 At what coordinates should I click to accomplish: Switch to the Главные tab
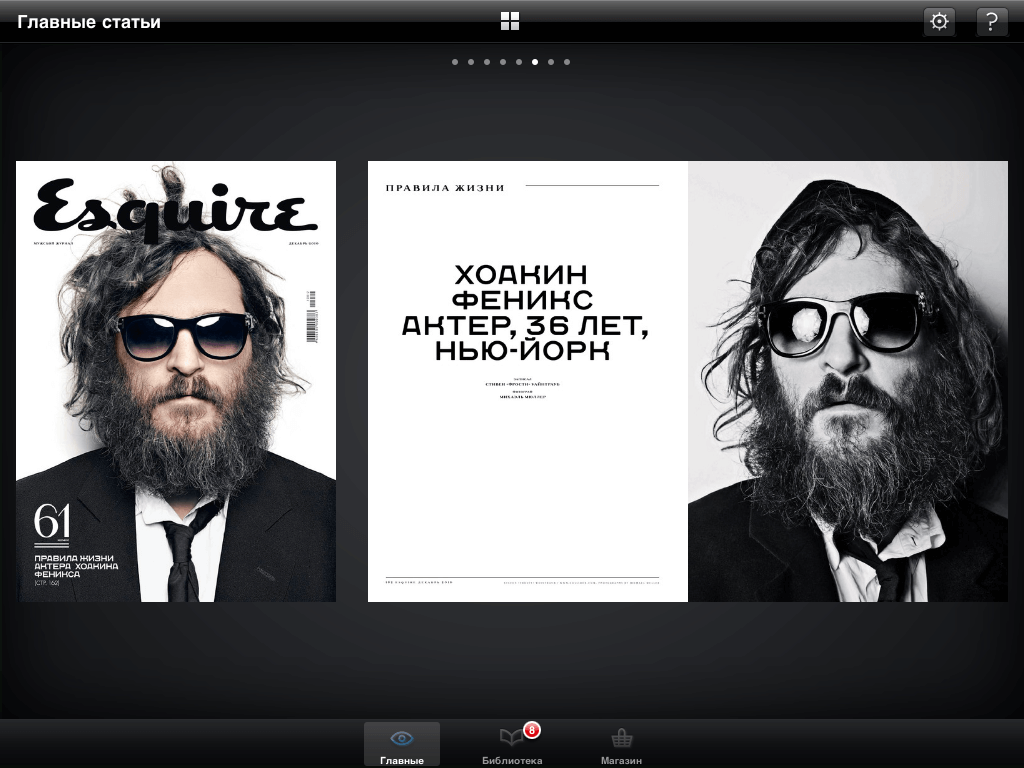402,744
